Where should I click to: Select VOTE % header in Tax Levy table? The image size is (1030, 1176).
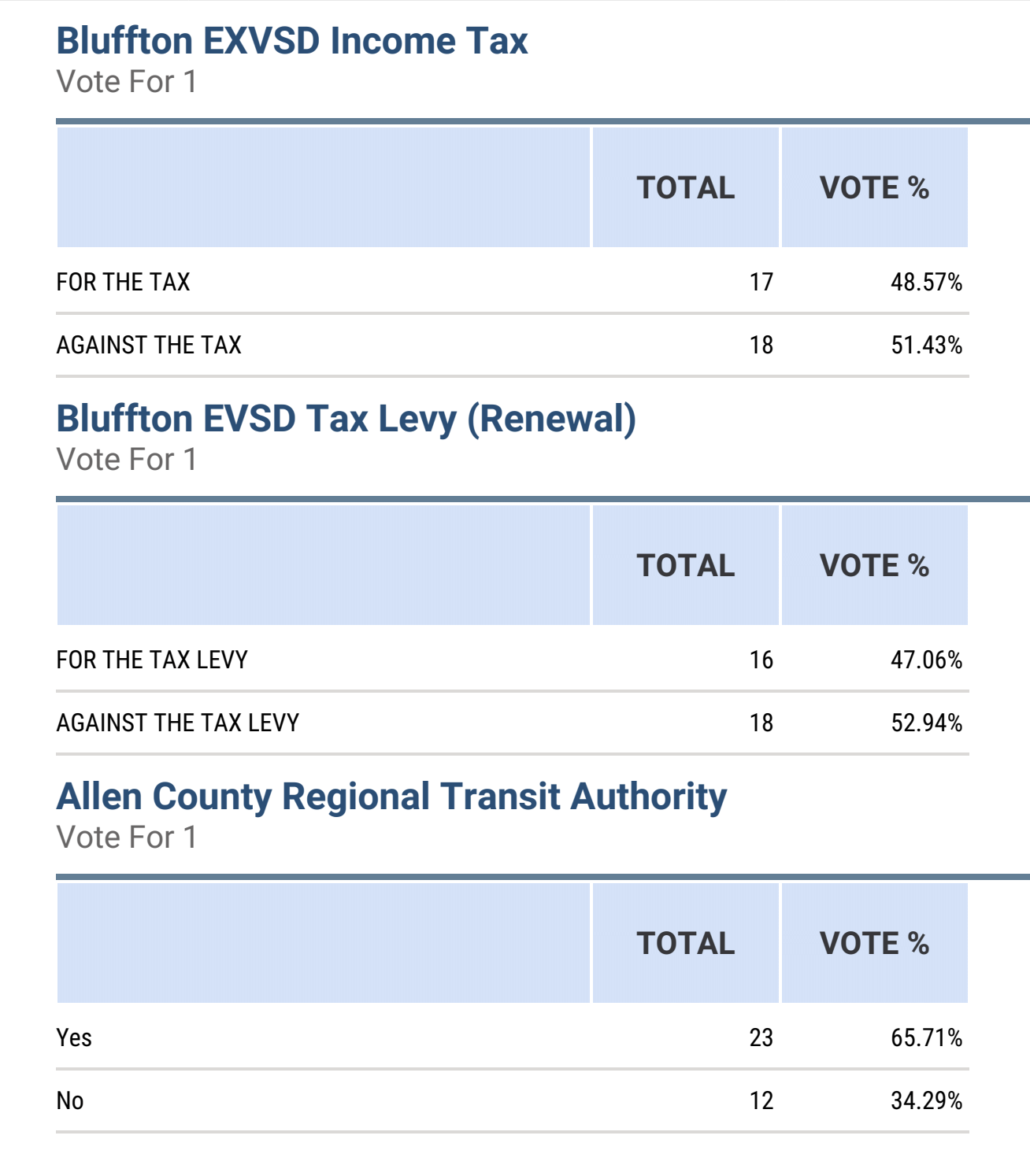point(875,565)
